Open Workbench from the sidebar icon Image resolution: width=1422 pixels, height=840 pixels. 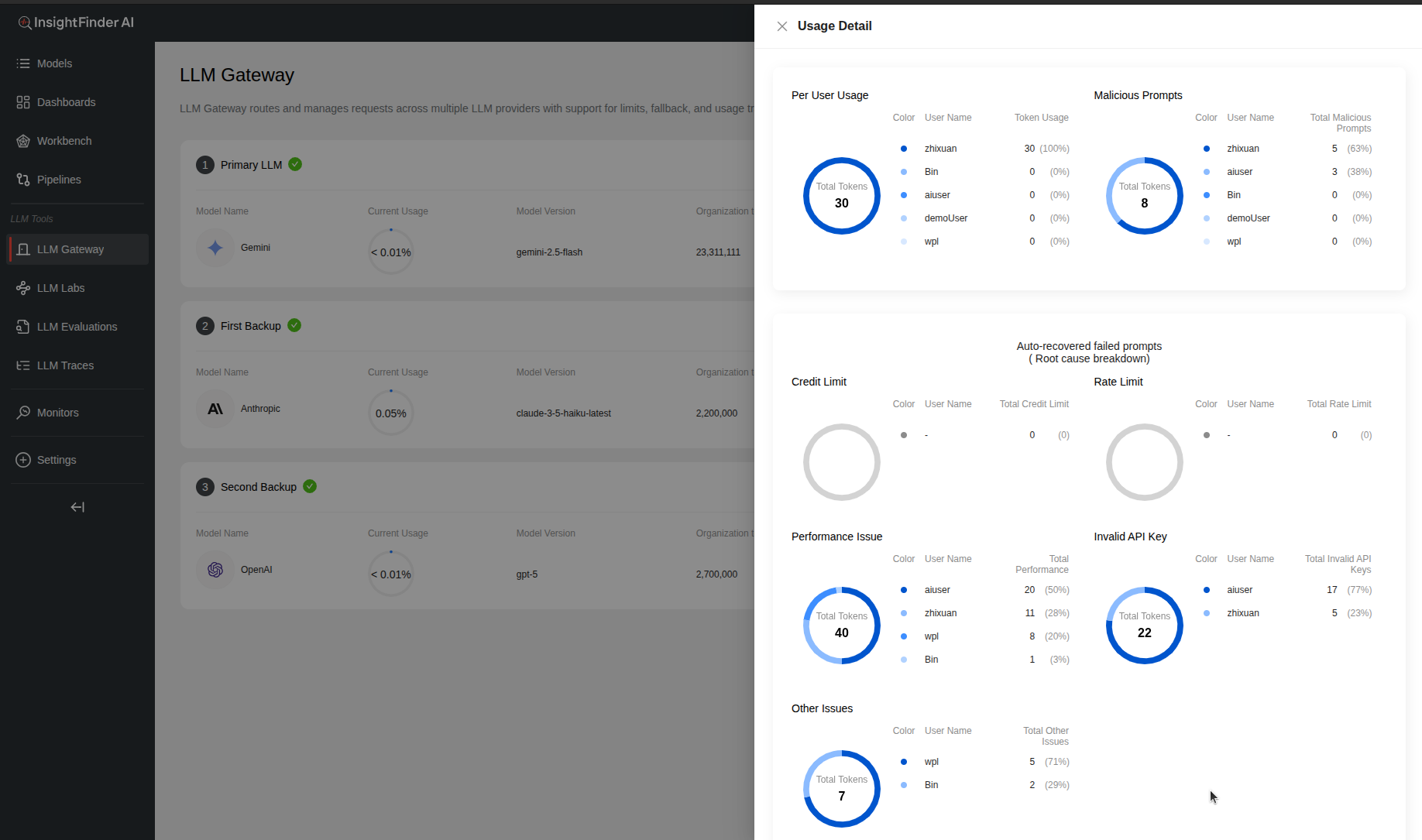tap(23, 141)
